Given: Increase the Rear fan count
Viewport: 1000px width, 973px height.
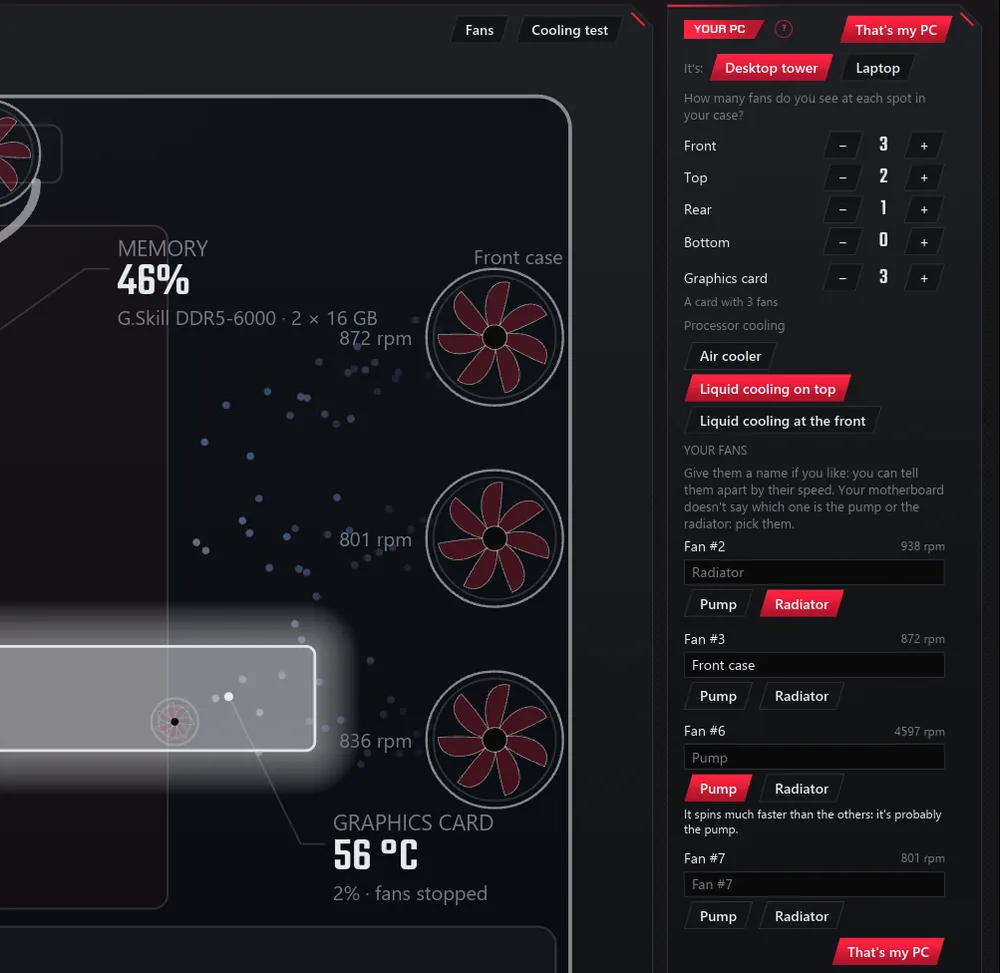Looking at the screenshot, I should pos(923,210).
